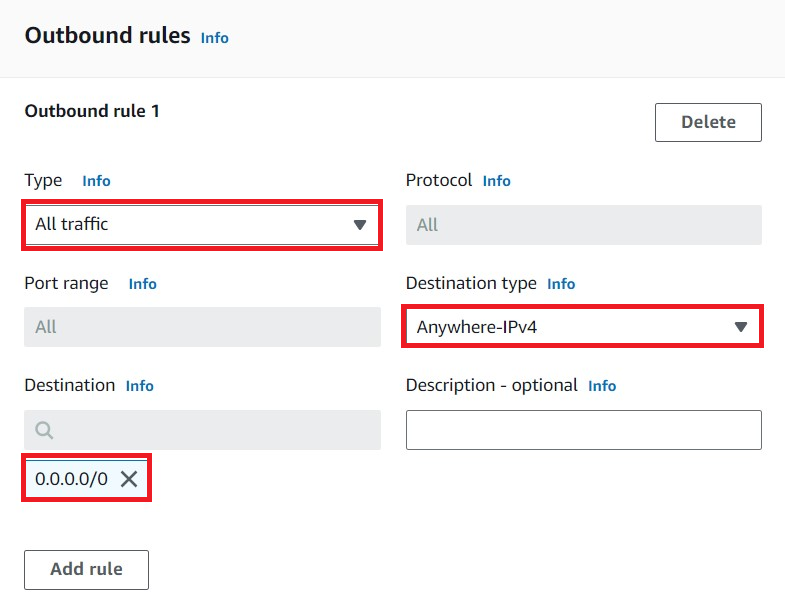
Task: Click the disabled Port range field
Action: pyautogui.click(x=202, y=327)
